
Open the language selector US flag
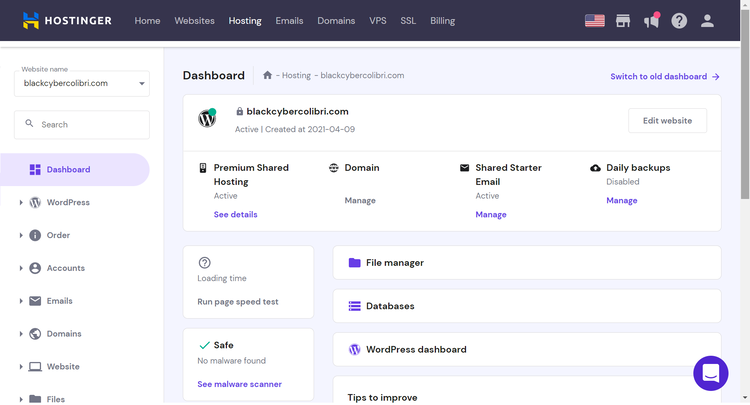[595, 21]
